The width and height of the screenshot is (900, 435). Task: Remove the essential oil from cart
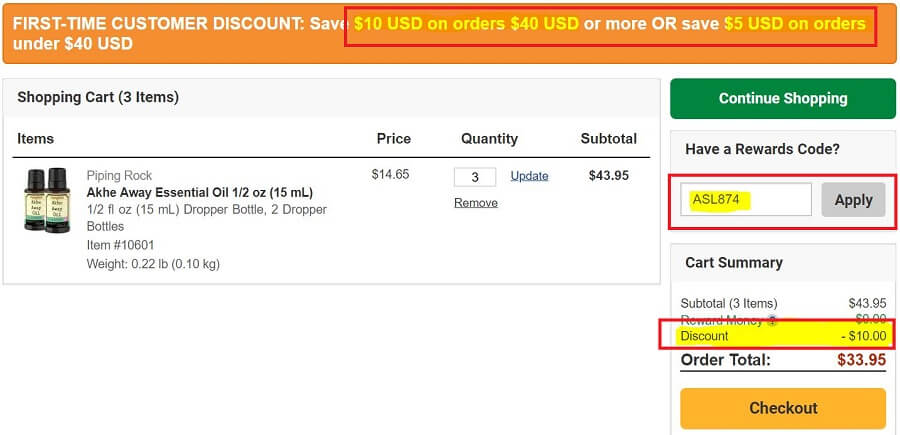475,202
